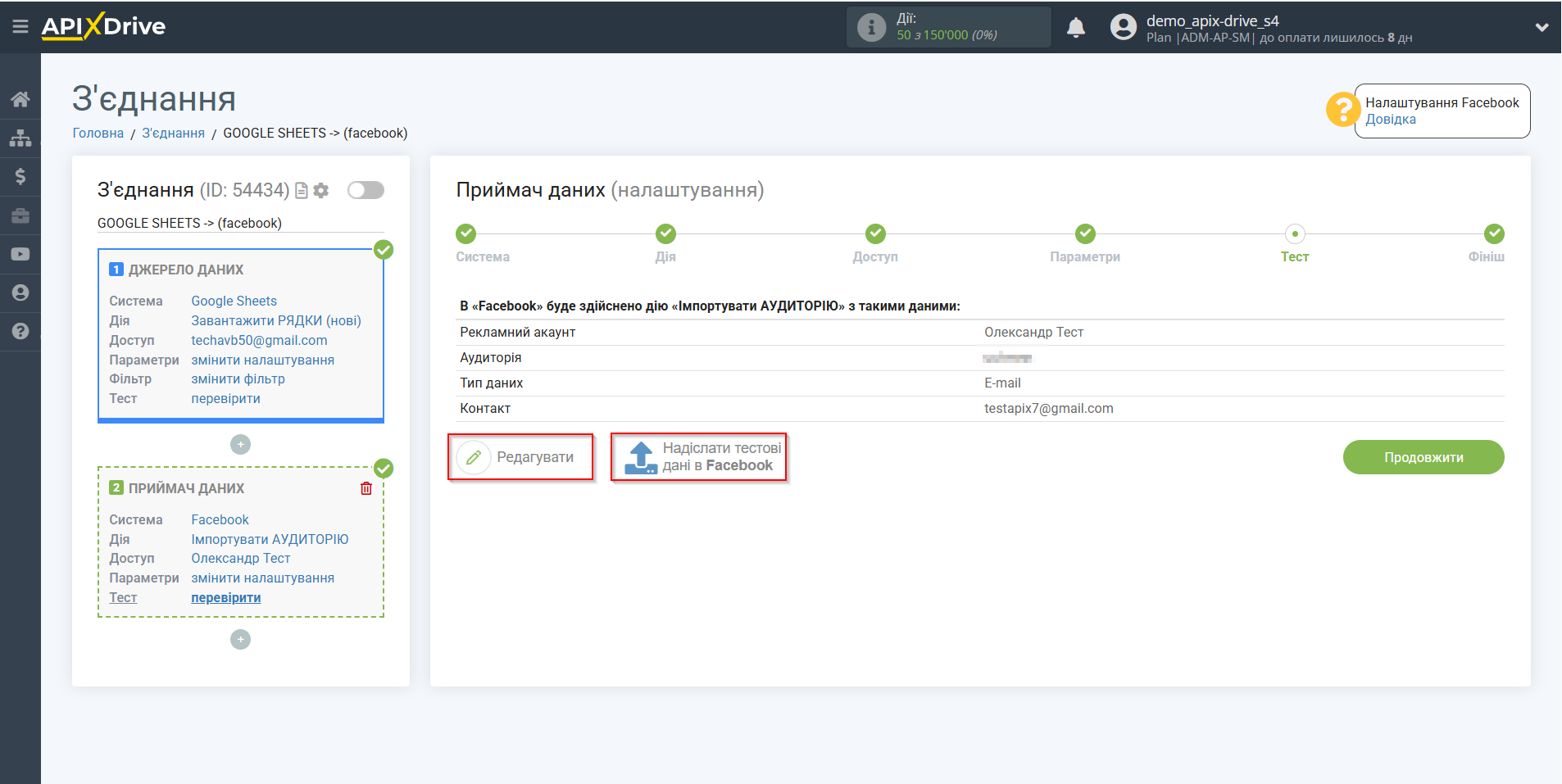The width and height of the screenshot is (1562, 784).
Task: Click the Аудиторія row label
Action: click(x=490, y=357)
